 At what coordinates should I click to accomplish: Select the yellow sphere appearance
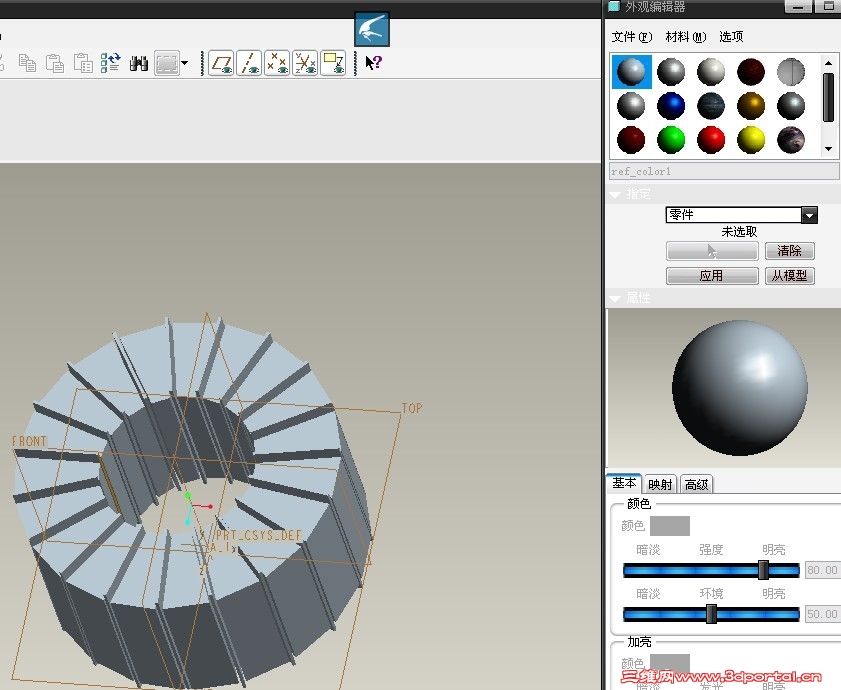click(751, 140)
